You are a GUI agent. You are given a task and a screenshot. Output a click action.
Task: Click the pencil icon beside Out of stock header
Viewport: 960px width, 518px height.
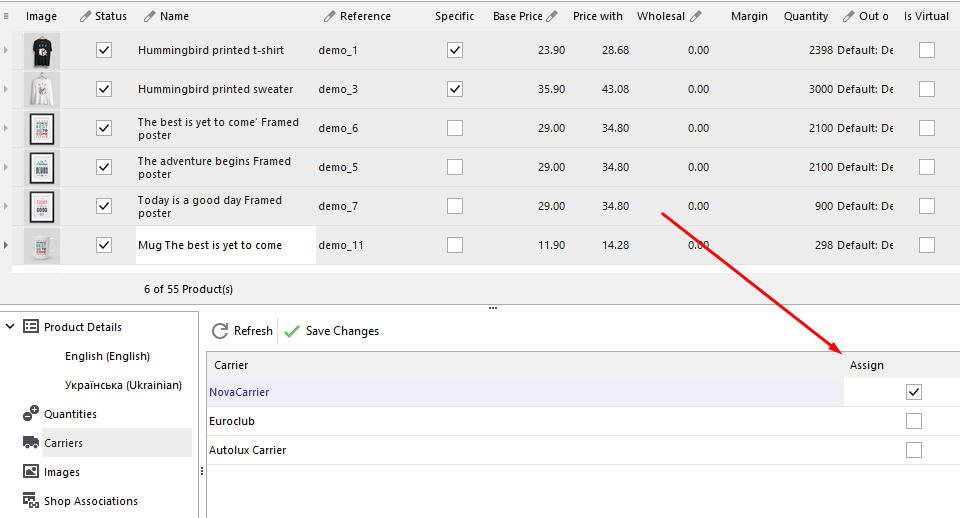[849, 17]
